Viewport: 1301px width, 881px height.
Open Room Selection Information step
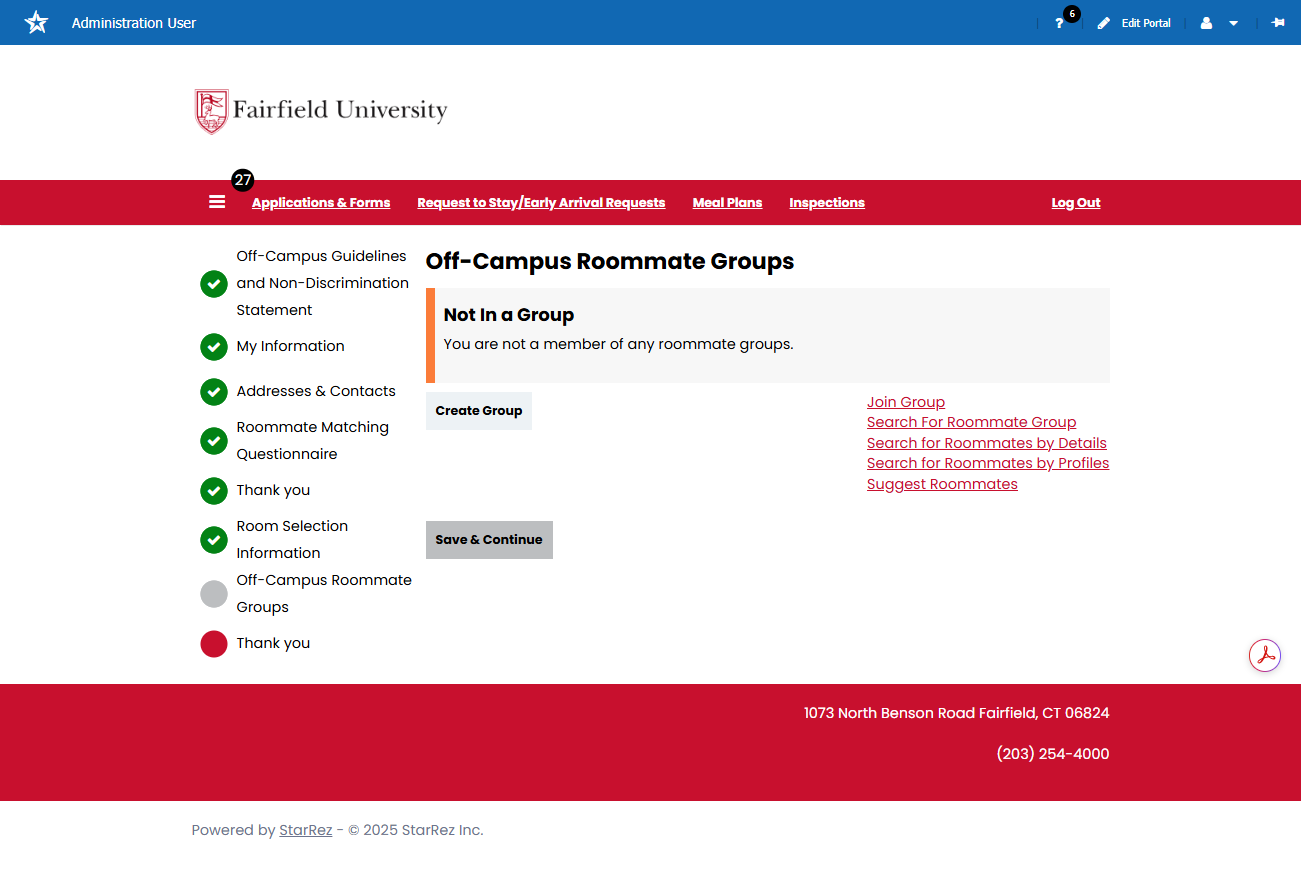coord(292,539)
